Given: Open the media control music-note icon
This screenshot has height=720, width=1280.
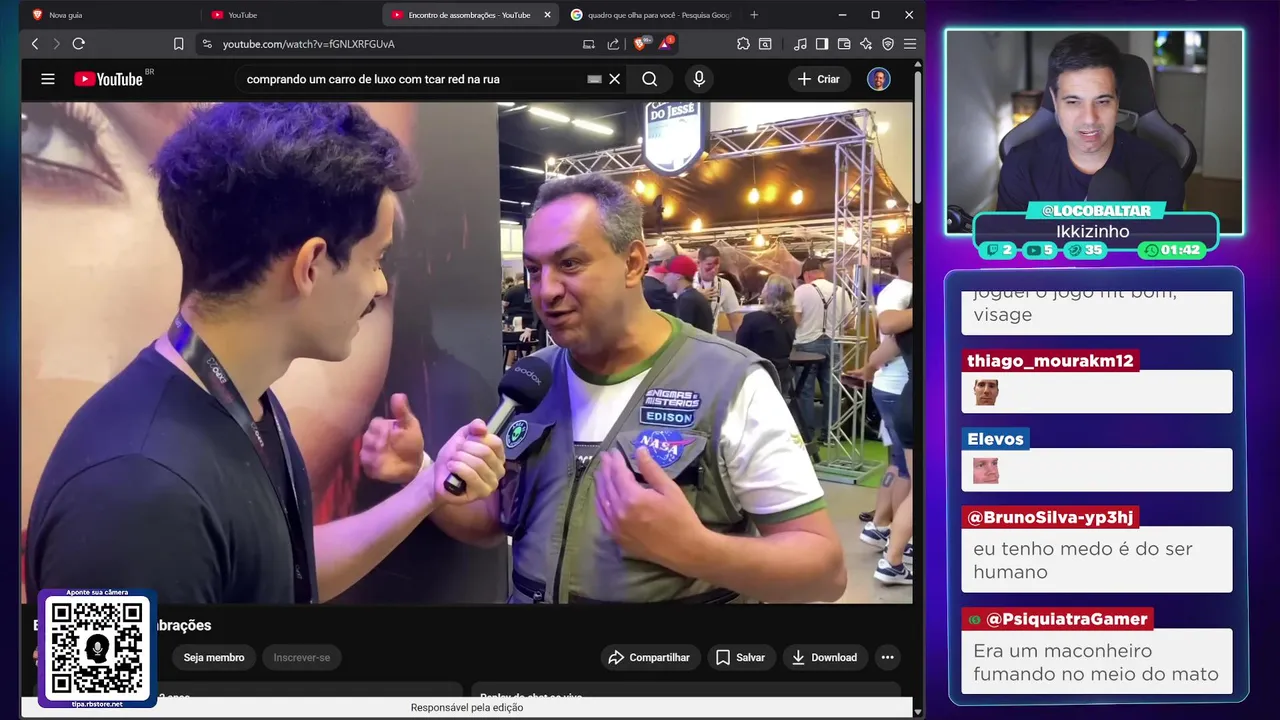Looking at the screenshot, I should pos(800,44).
